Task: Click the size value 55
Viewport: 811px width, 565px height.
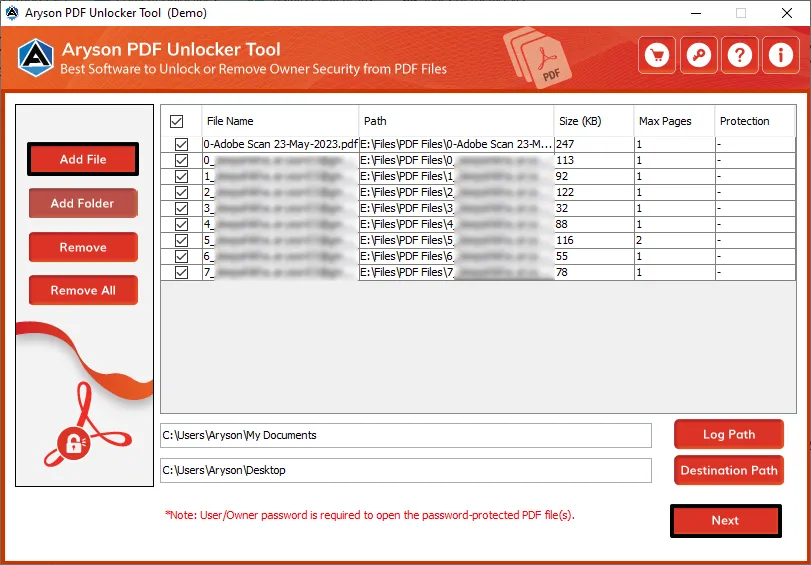Action: coord(562,257)
